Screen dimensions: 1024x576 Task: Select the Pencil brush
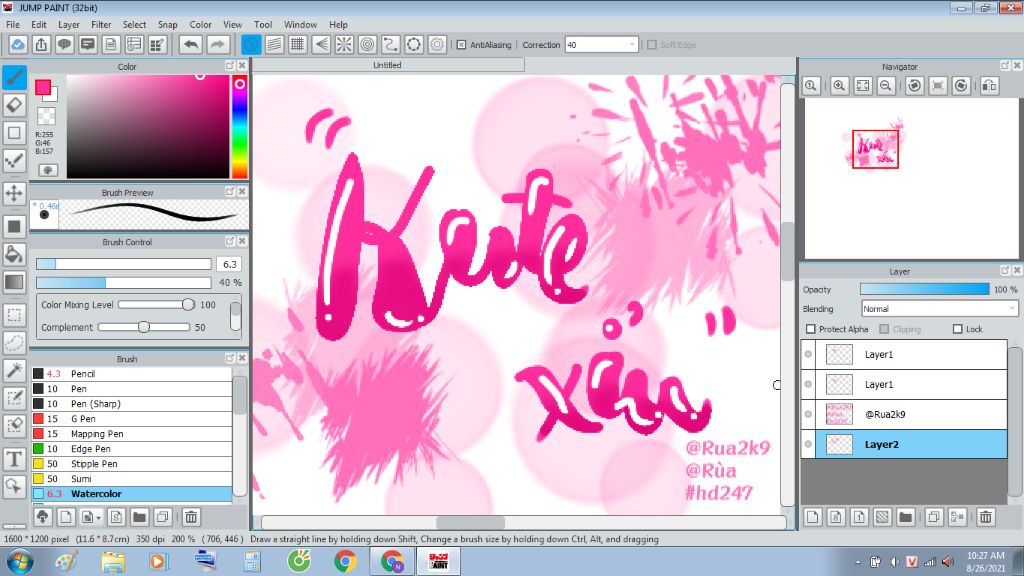point(132,374)
